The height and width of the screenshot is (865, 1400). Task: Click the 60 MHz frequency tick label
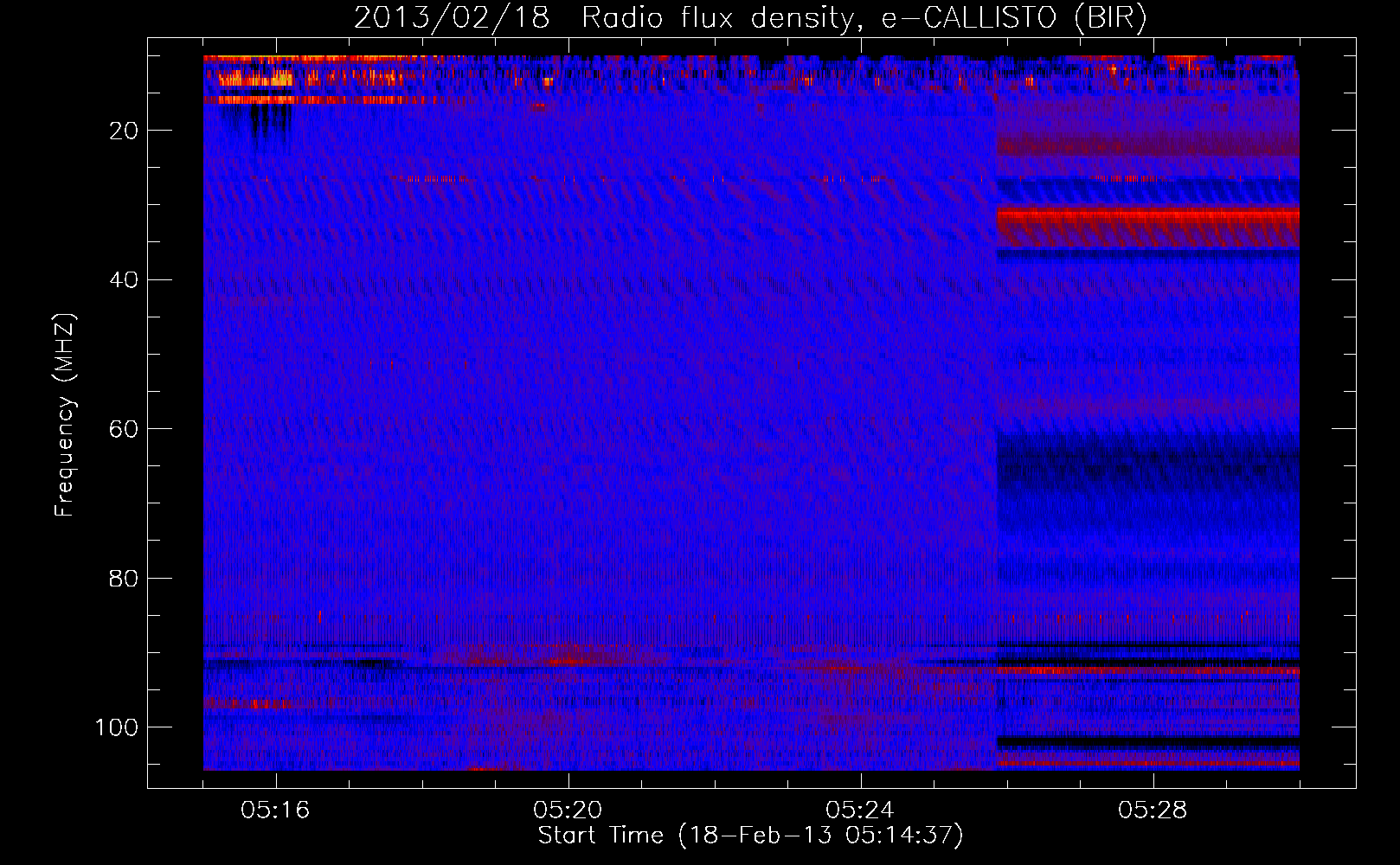click(125, 429)
